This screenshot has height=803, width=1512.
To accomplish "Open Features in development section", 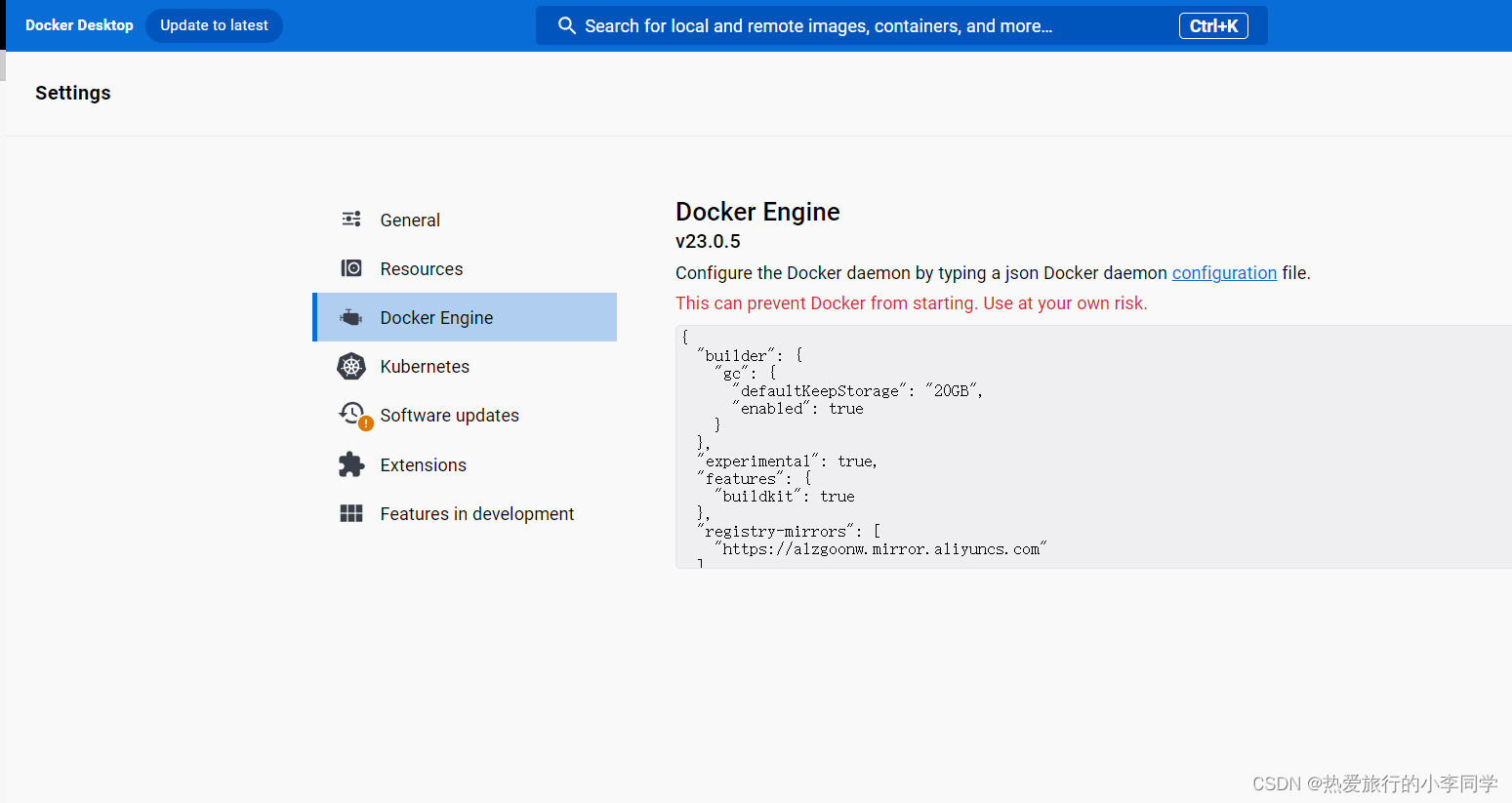I will [465, 513].
